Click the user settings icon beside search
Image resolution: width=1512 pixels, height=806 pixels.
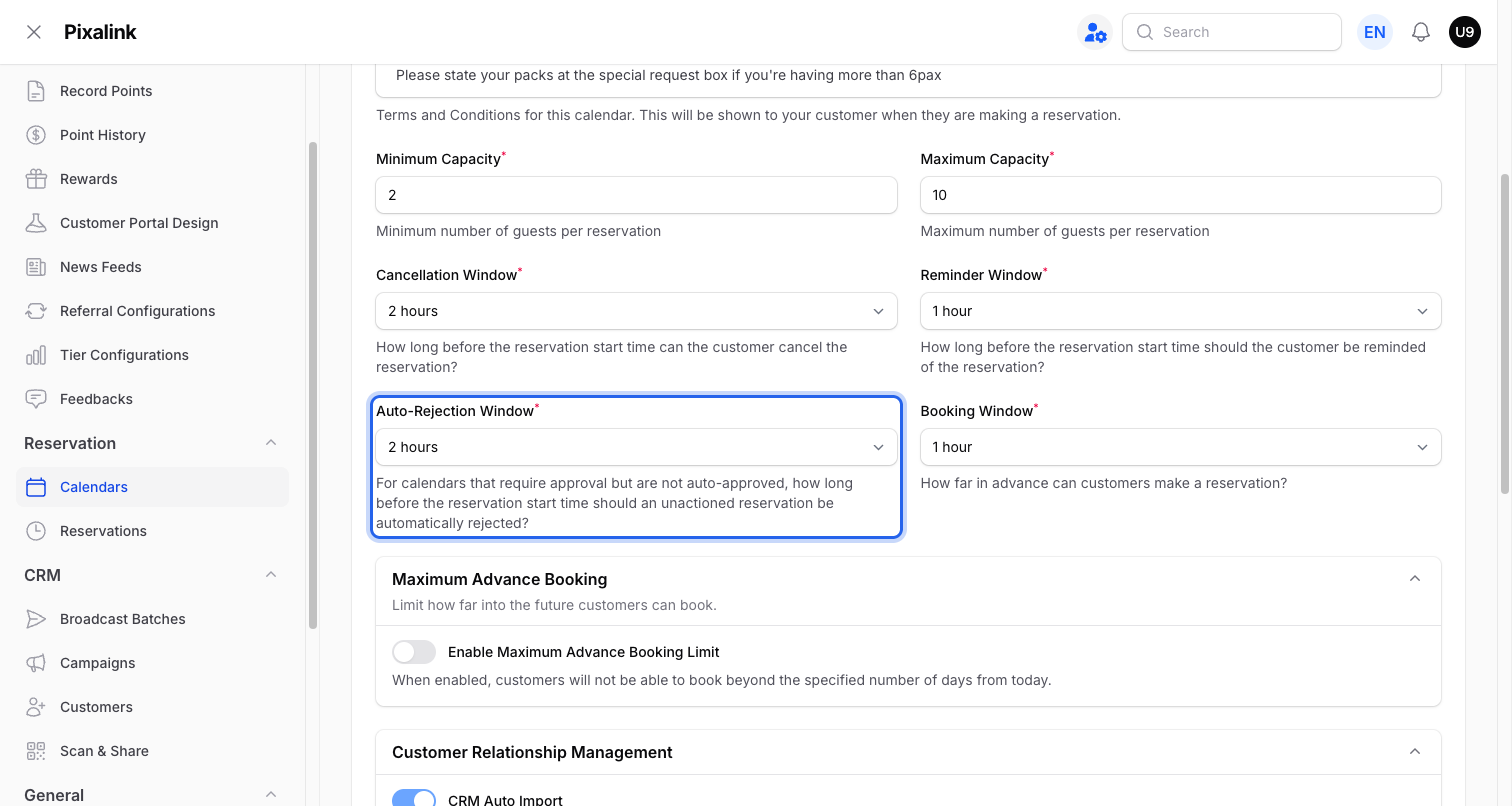pyautogui.click(x=1095, y=32)
